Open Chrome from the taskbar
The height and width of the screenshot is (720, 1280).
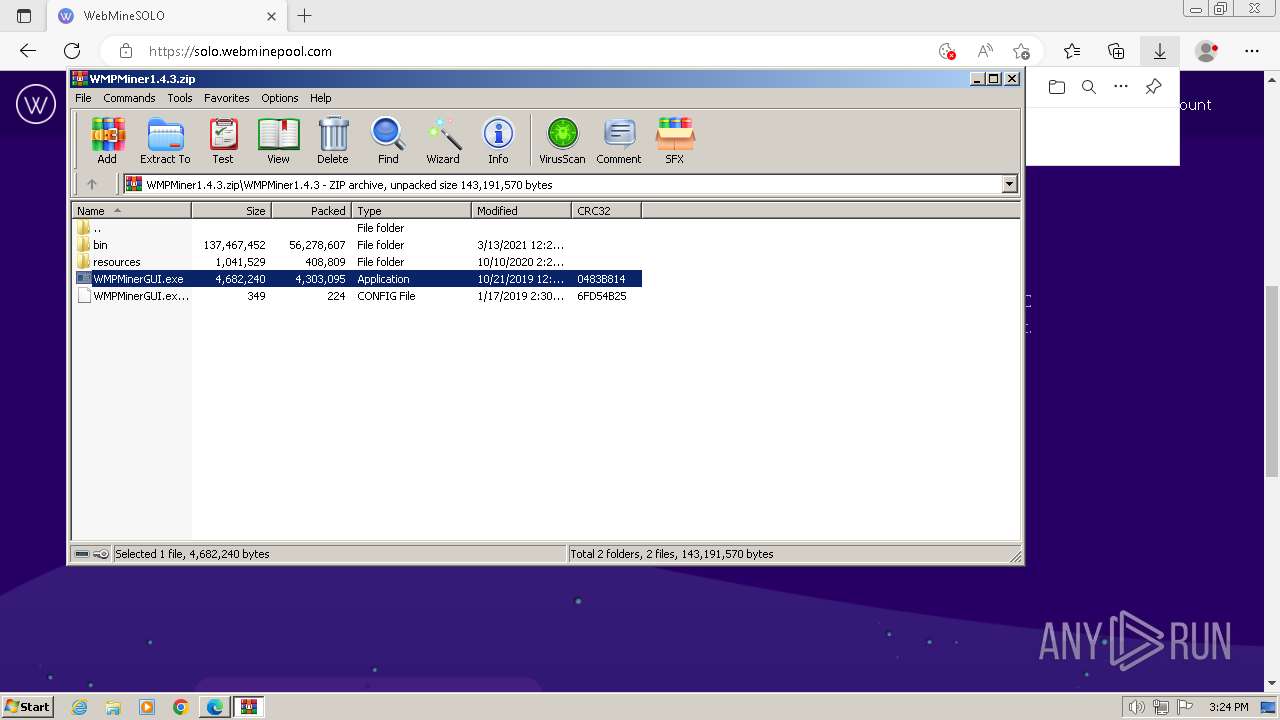[180, 707]
